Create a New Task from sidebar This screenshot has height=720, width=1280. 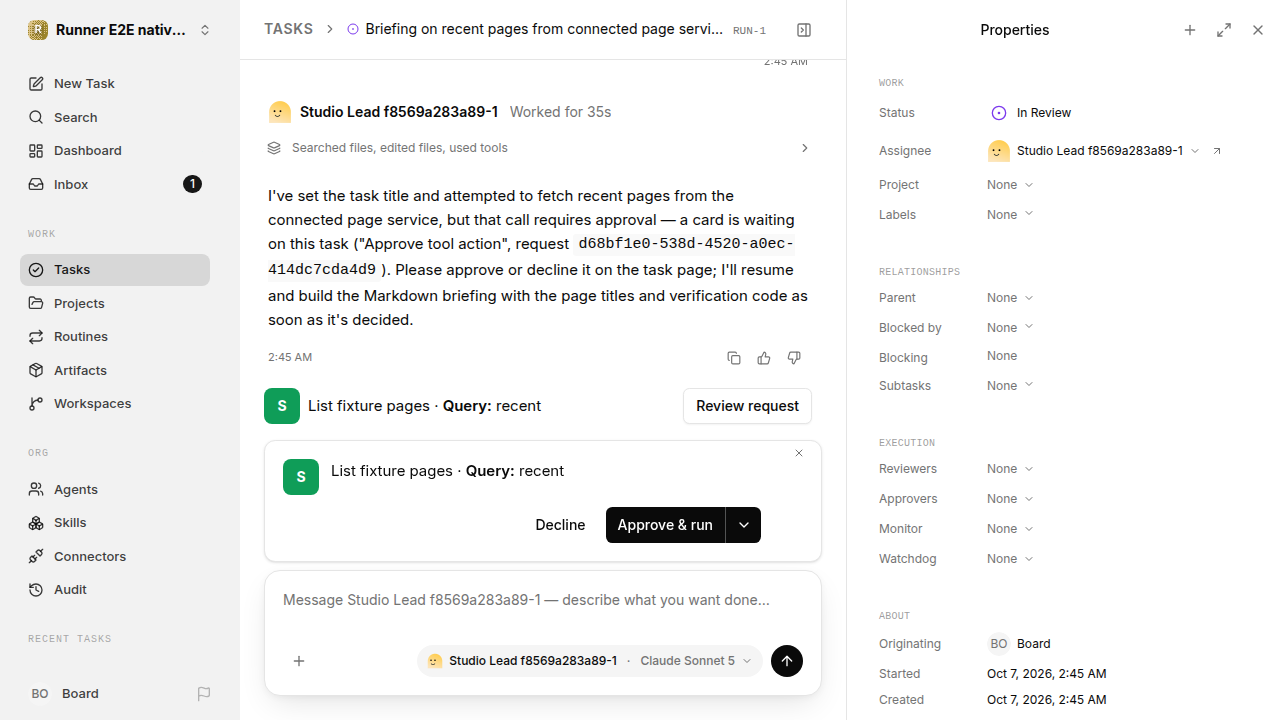tap(115, 84)
